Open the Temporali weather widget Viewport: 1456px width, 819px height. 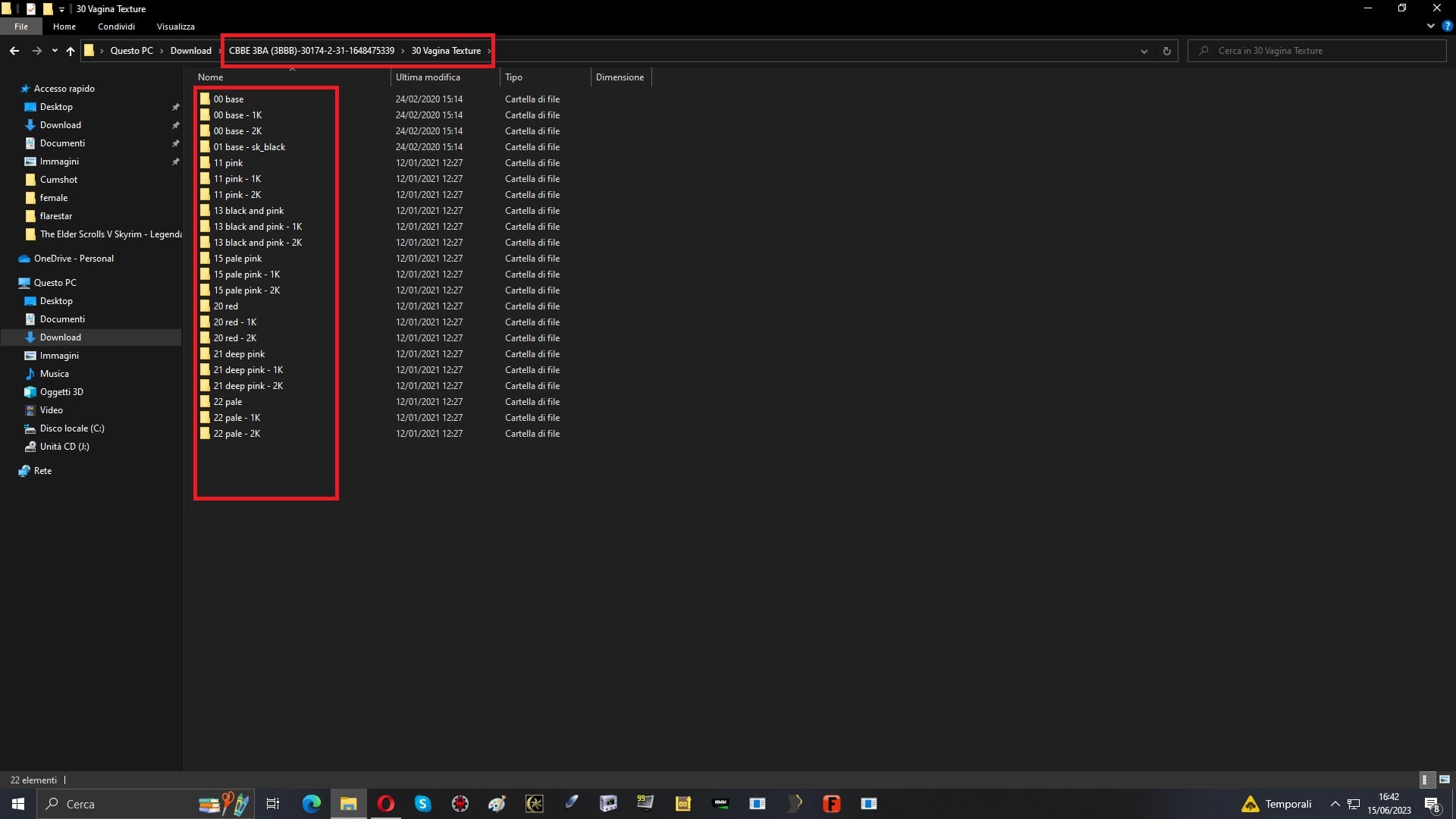coord(1277,804)
